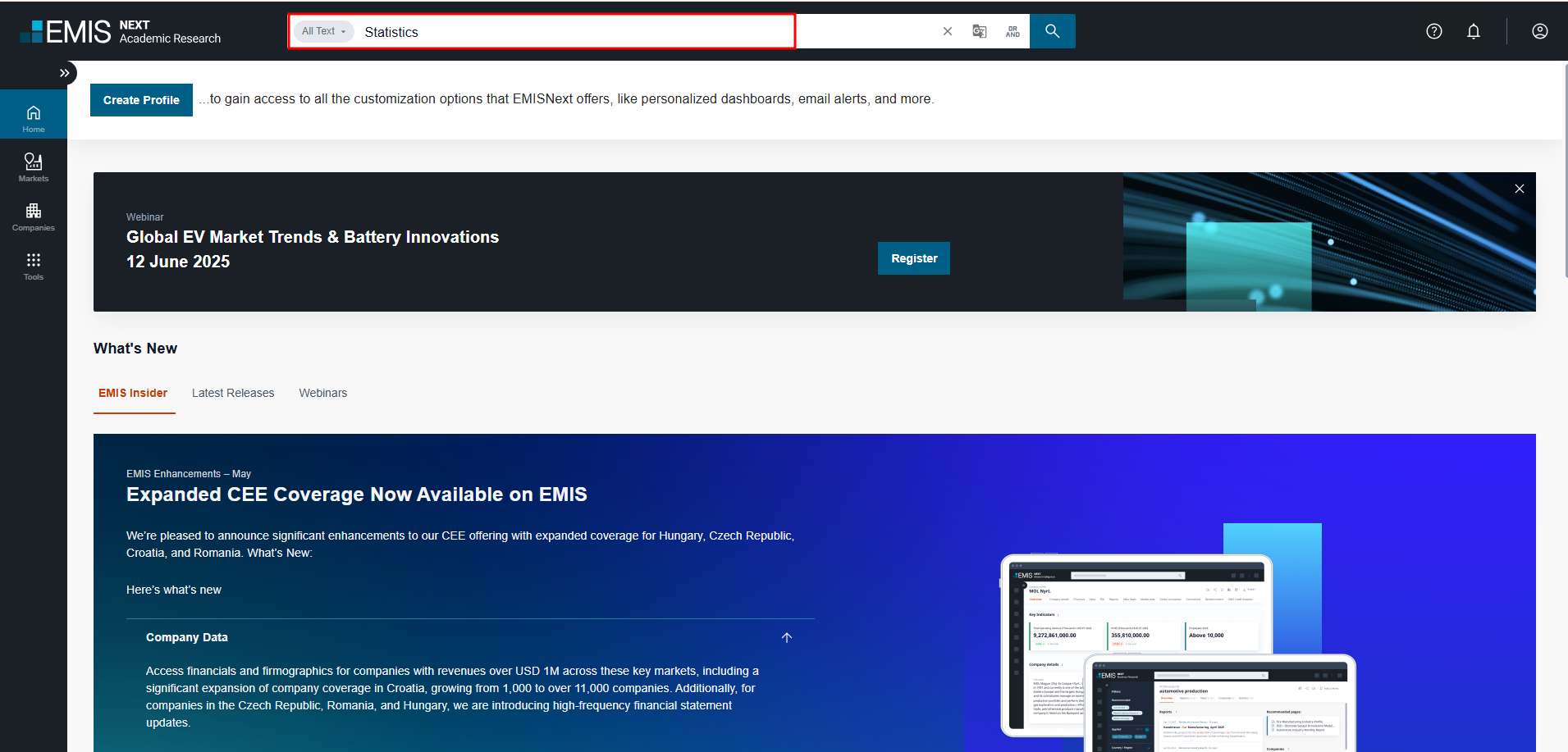Open the help question mark icon
Screen dimensions: 1568x752
tap(1433, 31)
